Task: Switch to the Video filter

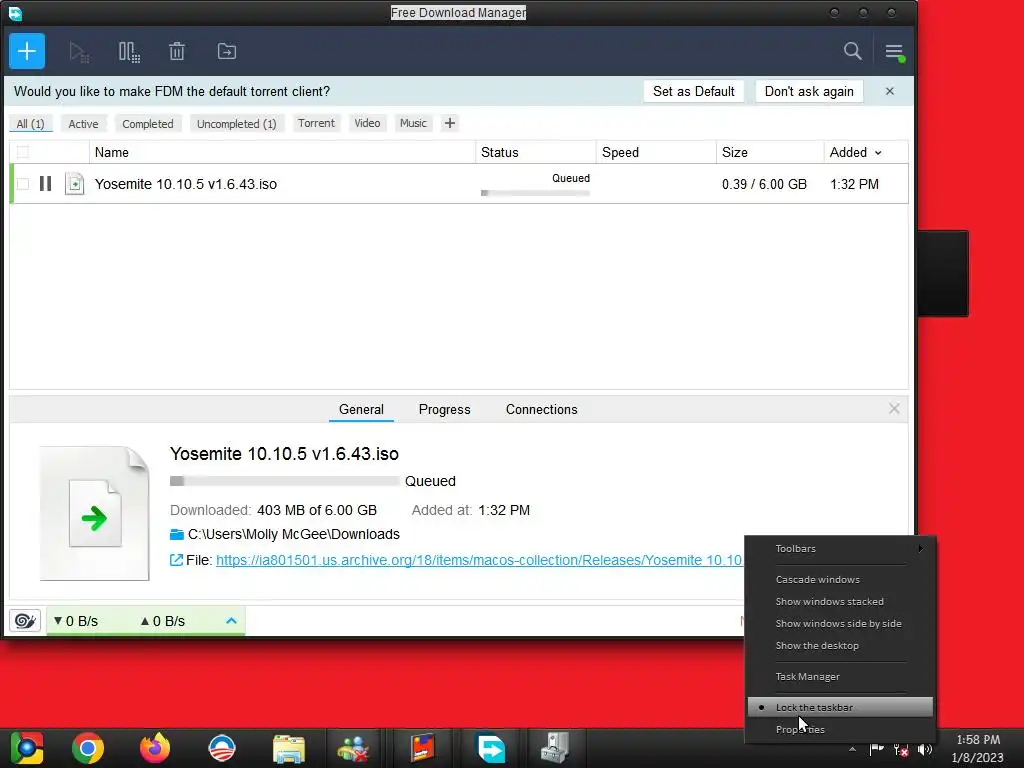Action: tap(367, 123)
